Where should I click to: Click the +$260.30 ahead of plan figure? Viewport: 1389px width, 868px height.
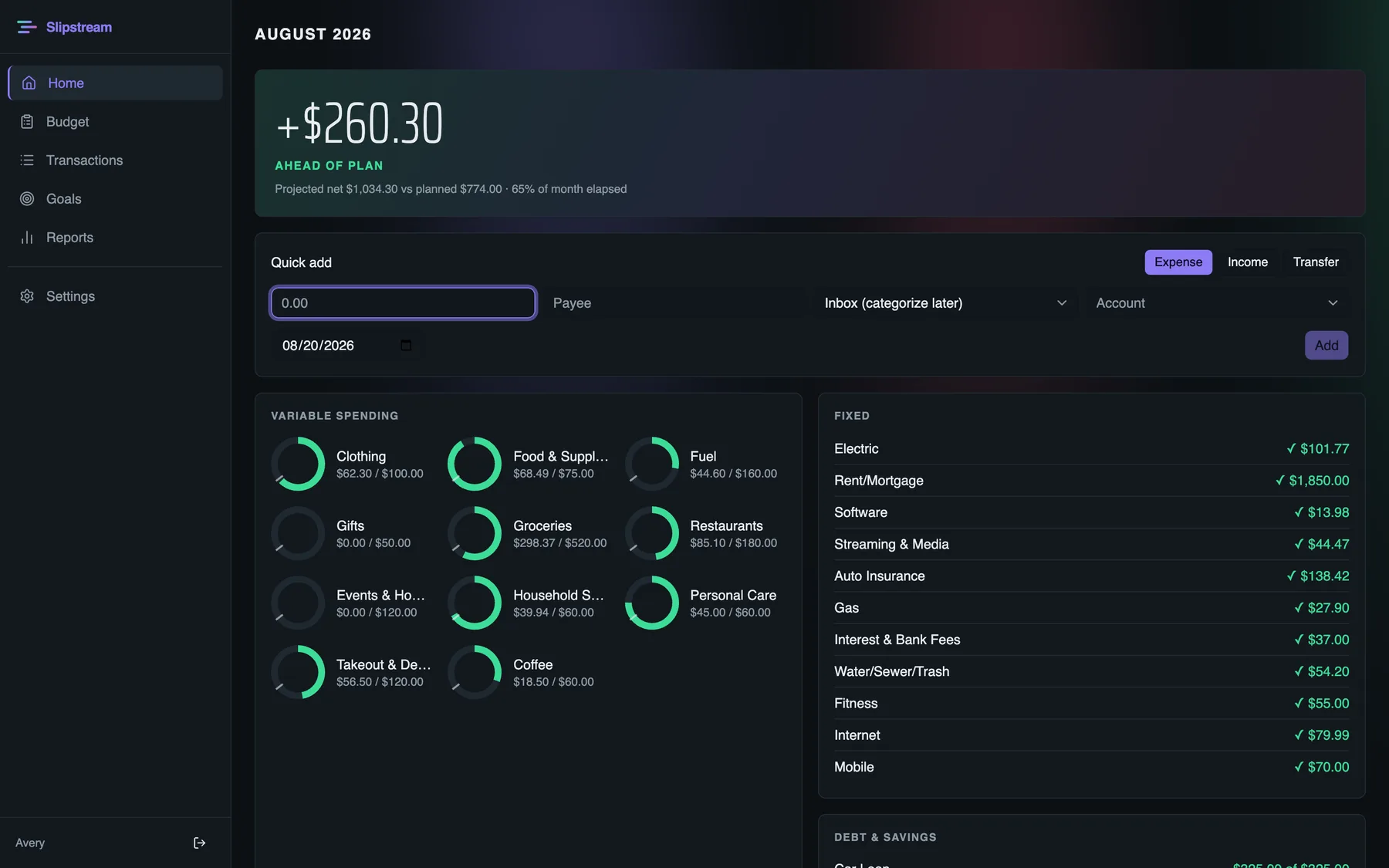[x=360, y=123]
